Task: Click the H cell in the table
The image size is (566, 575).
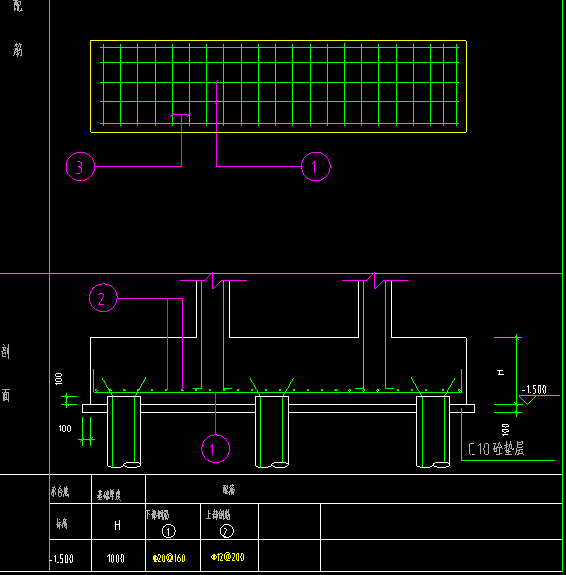Action: coord(117,525)
